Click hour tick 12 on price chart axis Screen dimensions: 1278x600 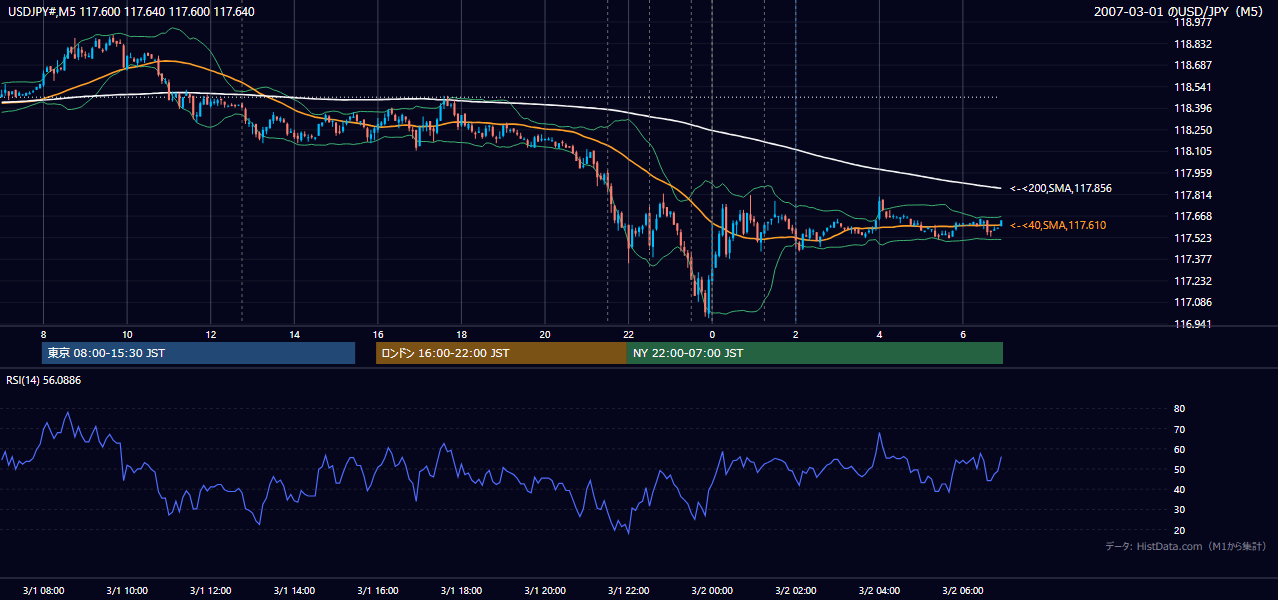[211, 334]
